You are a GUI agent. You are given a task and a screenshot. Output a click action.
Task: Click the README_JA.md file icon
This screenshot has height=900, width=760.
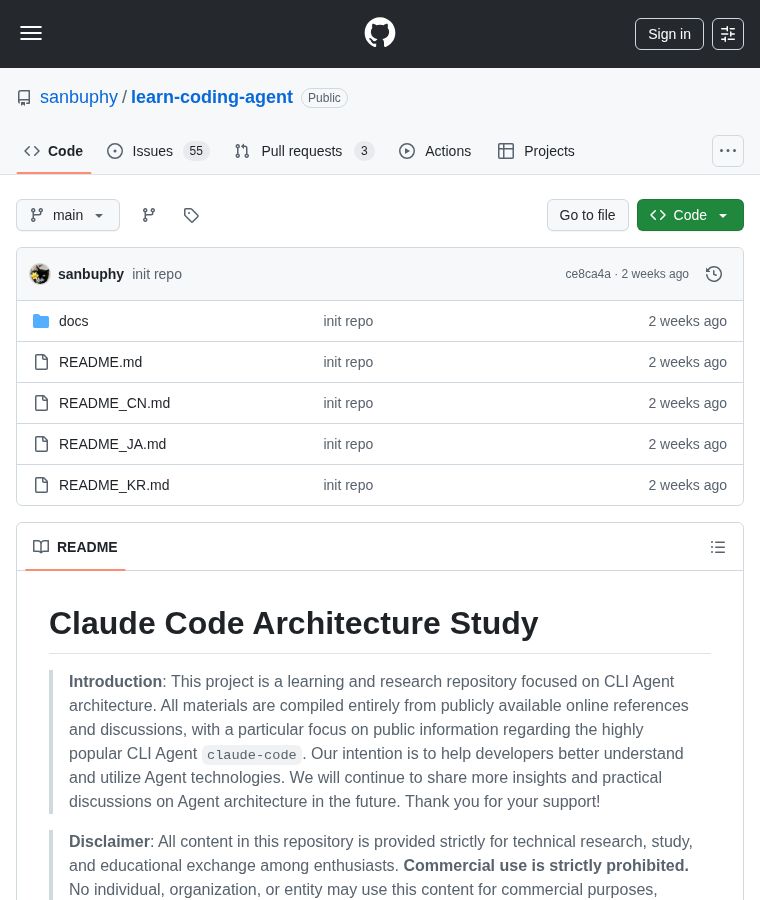coord(41,444)
